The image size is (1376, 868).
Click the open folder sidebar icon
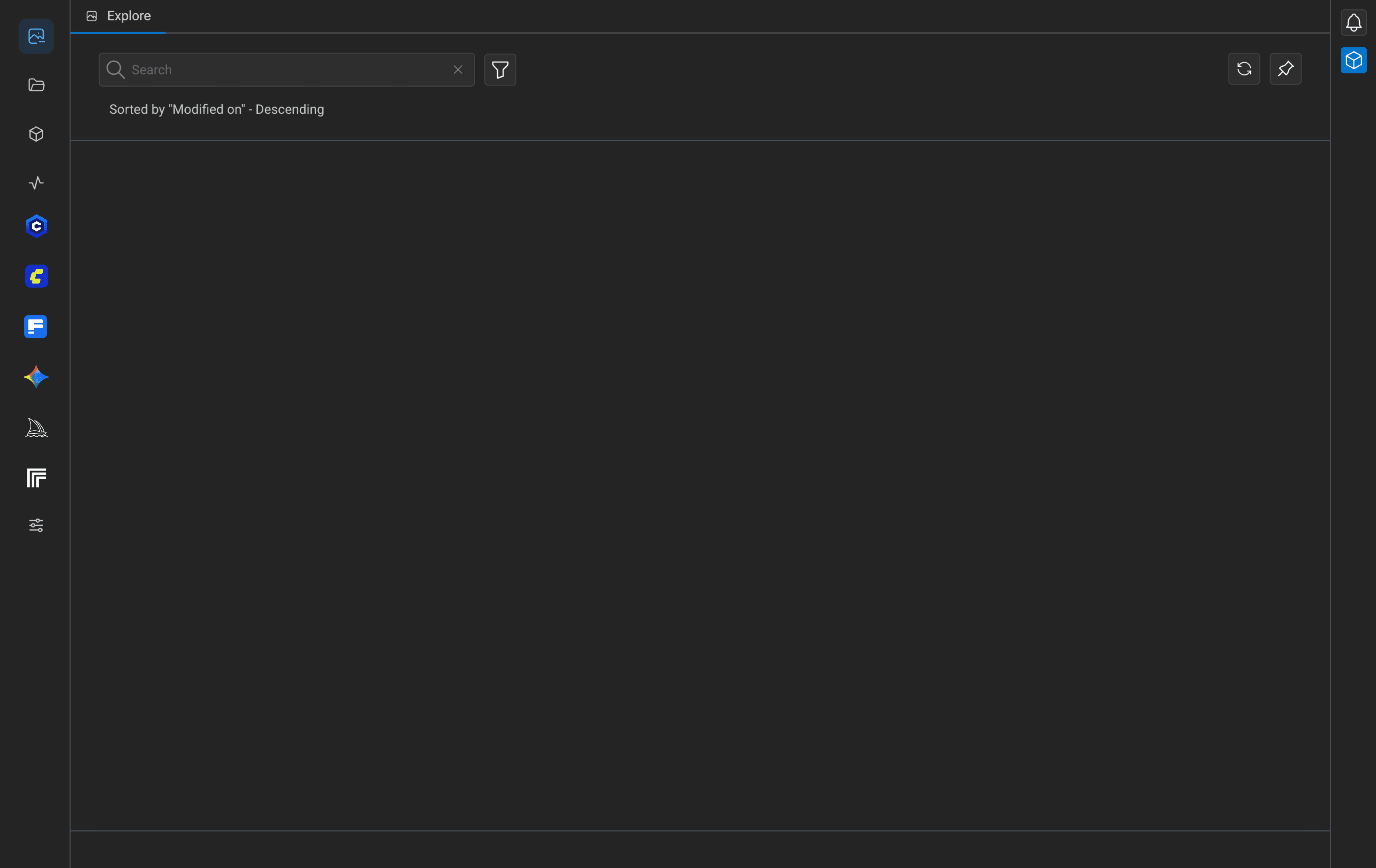coord(36,85)
